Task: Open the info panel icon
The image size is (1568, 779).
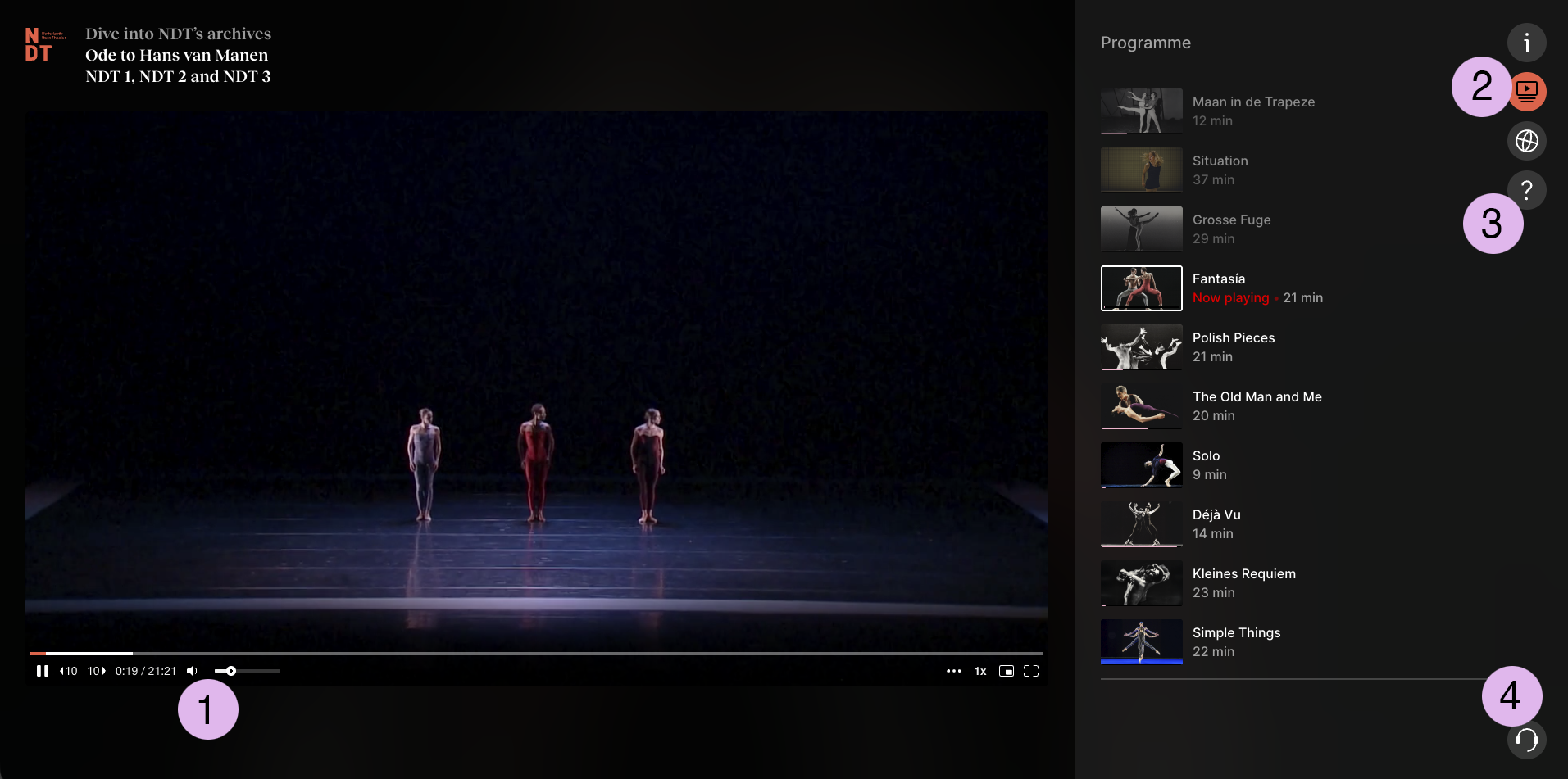Action: (1526, 43)
